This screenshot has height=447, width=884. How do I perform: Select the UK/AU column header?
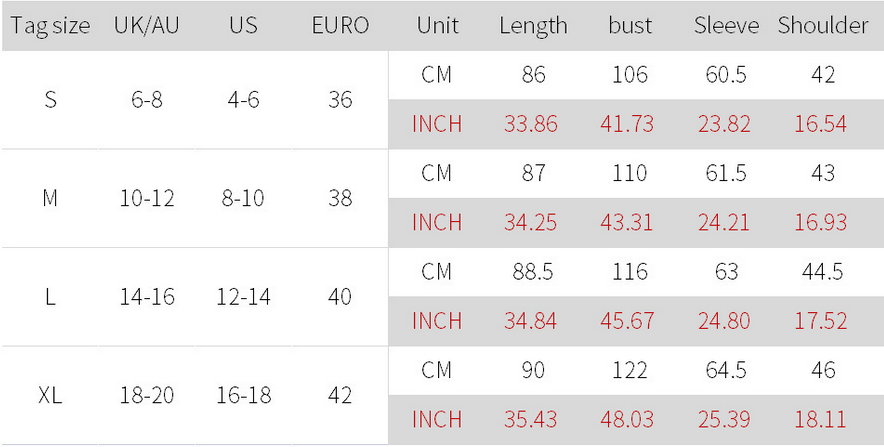tap(146, 26)
